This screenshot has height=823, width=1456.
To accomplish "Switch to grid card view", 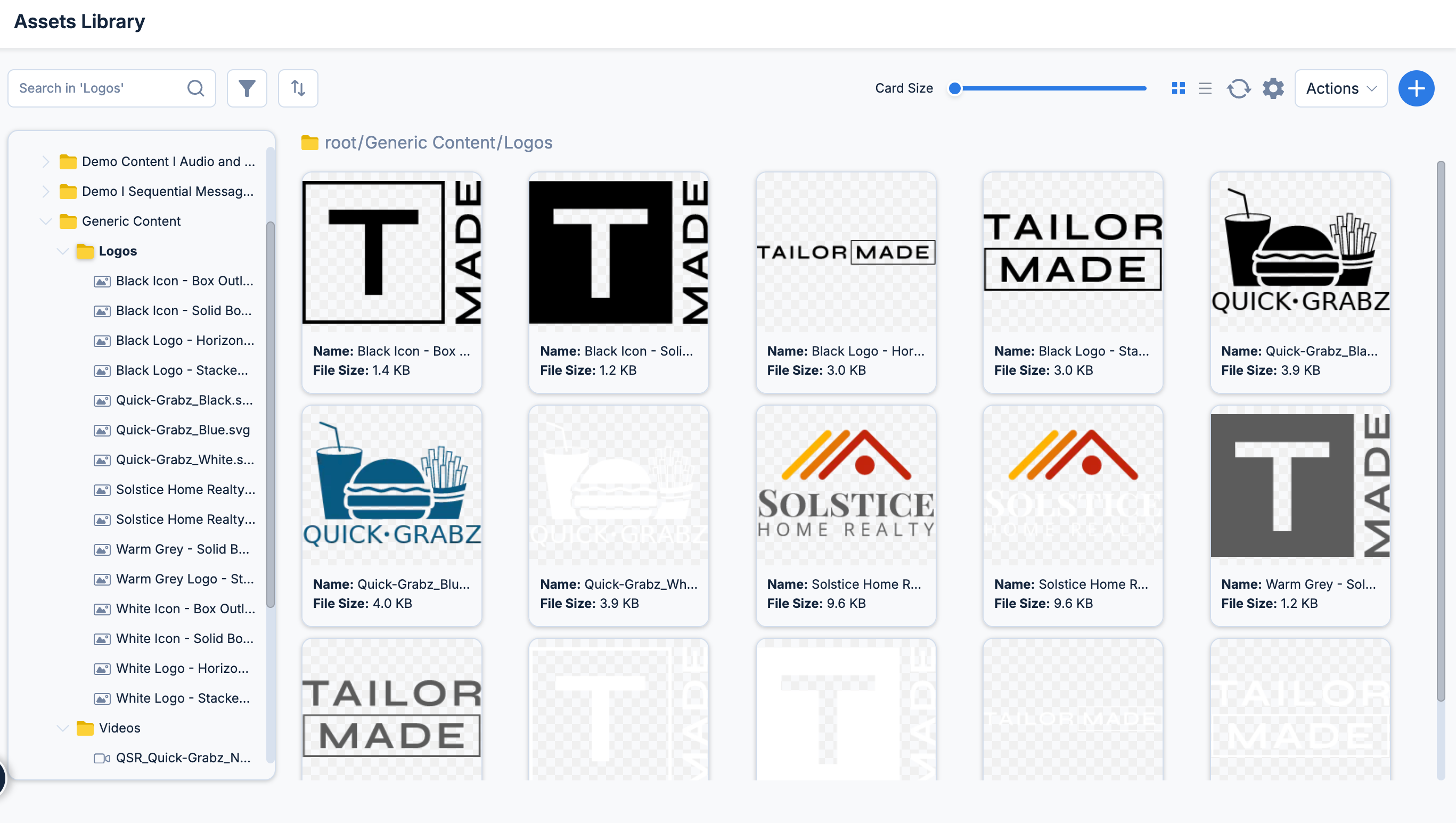I will pos(1179,88).
